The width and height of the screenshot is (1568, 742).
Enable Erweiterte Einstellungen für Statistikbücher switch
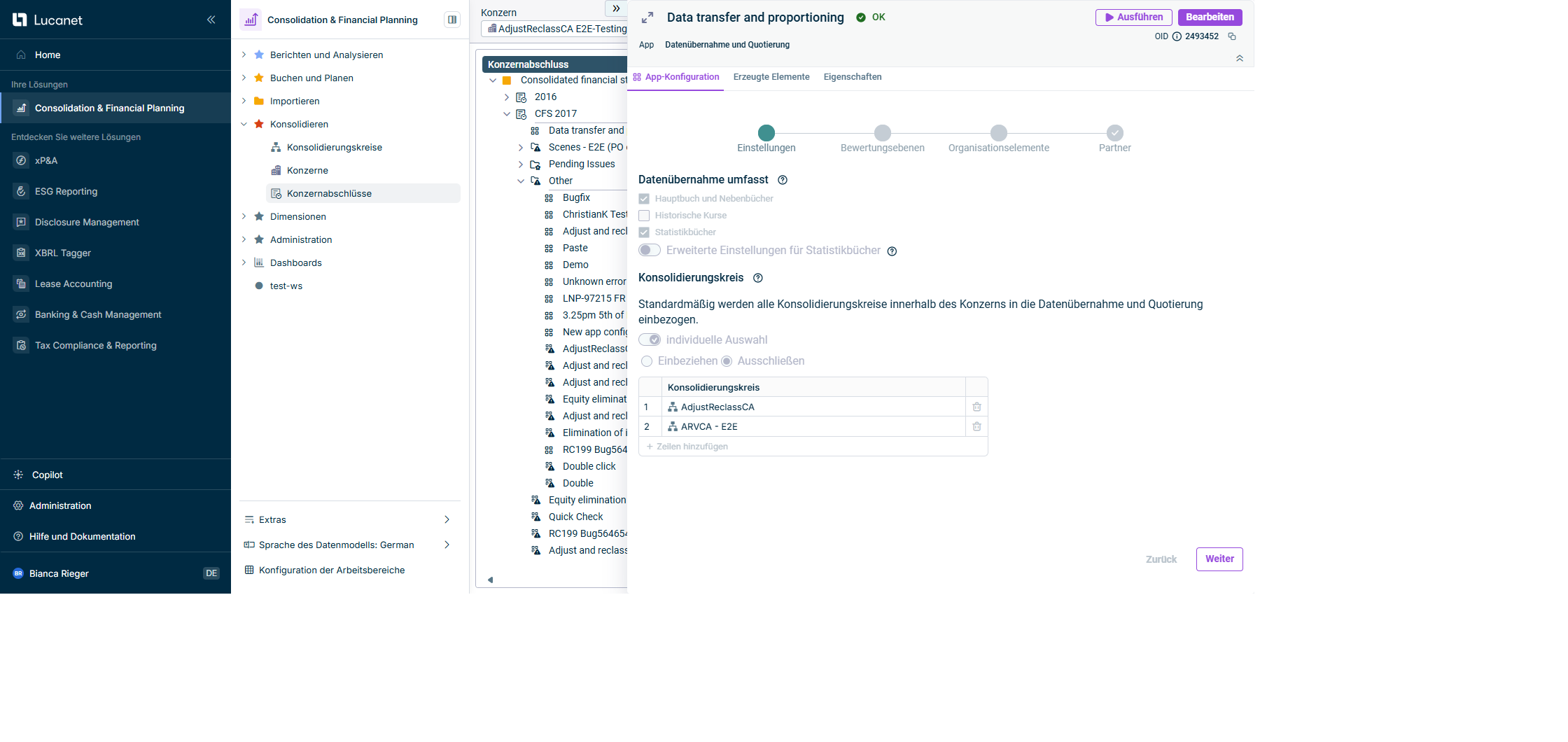pyautogui.click(x=650, y=250)
